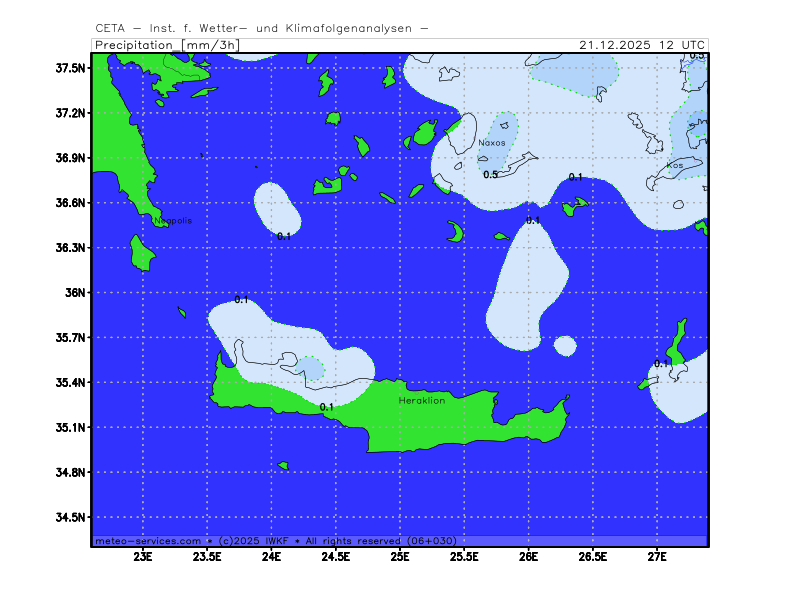This screenshot has width=800, height=600.
Task: Click the Naxos island label
Action: [491, 143]
